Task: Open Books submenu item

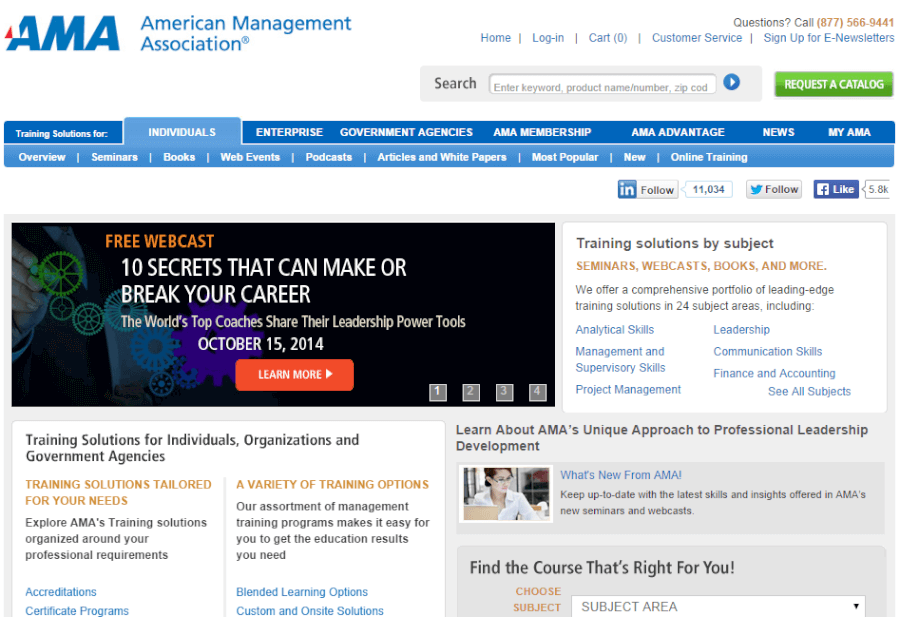Action: (x=179, y=157)
